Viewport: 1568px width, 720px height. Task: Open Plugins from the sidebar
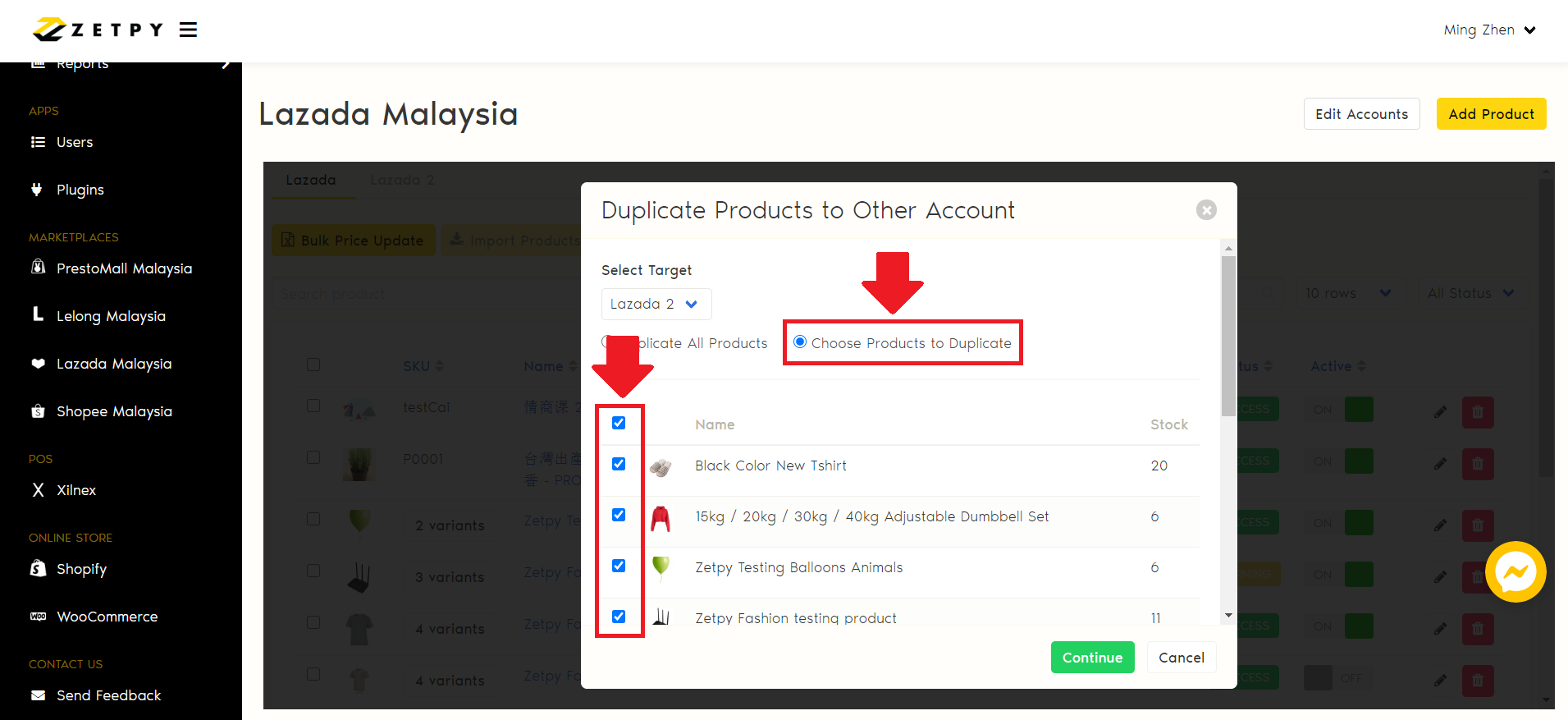(80, 190)
